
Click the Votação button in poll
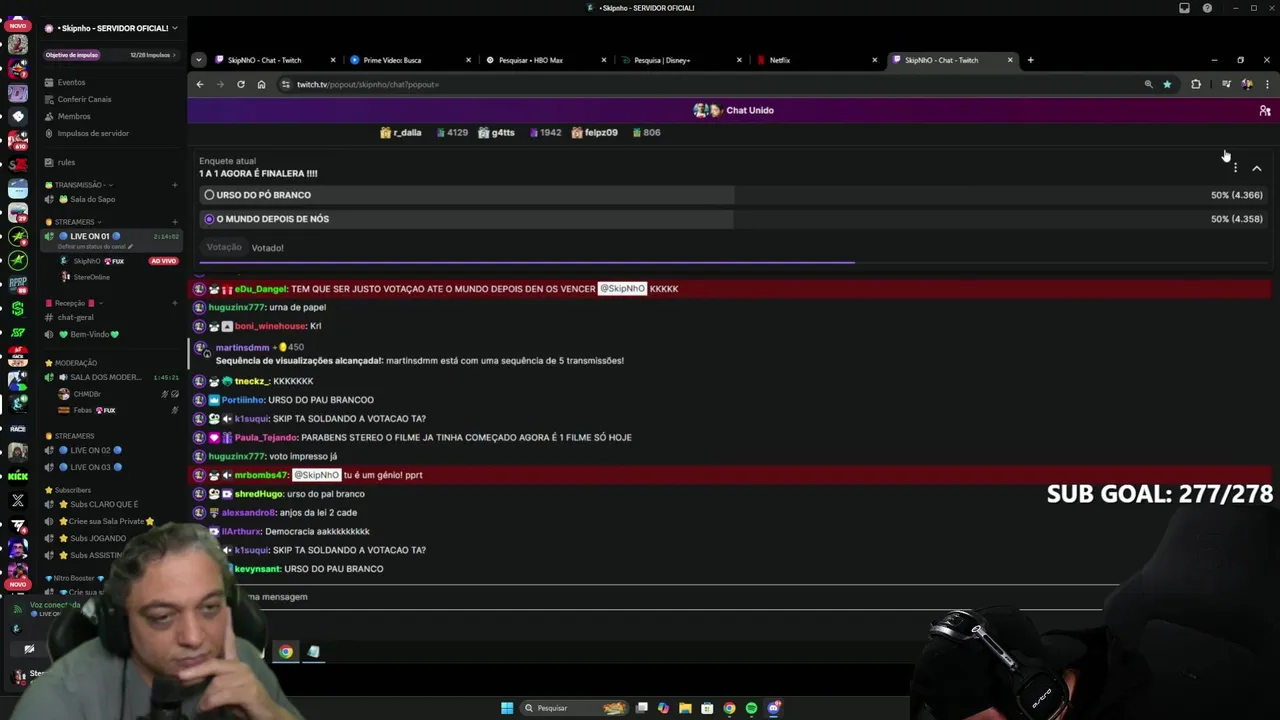click(x=224, y=247)
